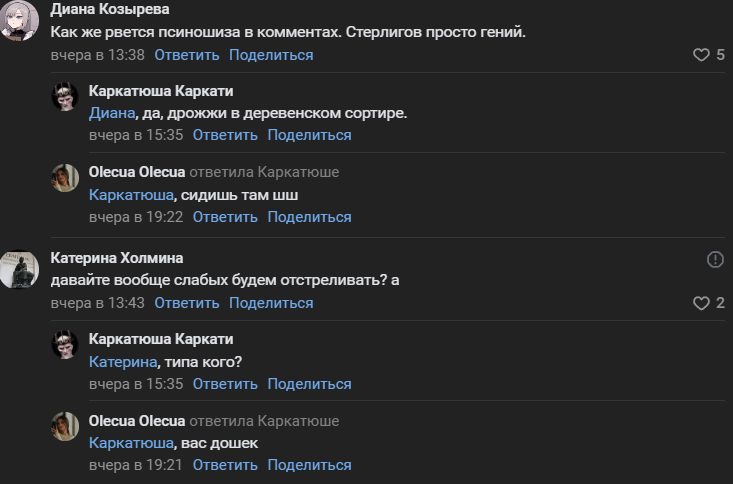733x484 pixels.
Task: Click the warning icon on Катерина Холмина's comment
Action: pyautogui.click(x=715, y=259)
